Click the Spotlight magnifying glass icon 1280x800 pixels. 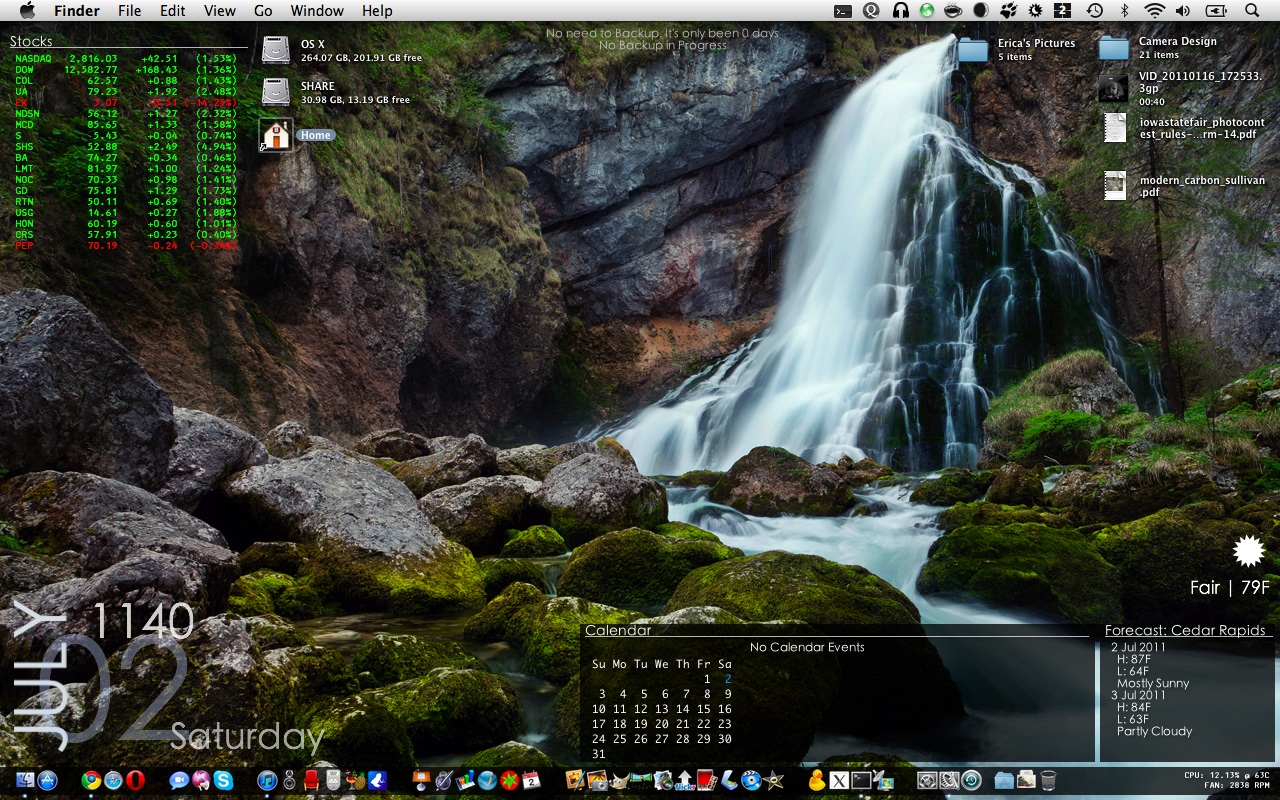coord(1252,11)
